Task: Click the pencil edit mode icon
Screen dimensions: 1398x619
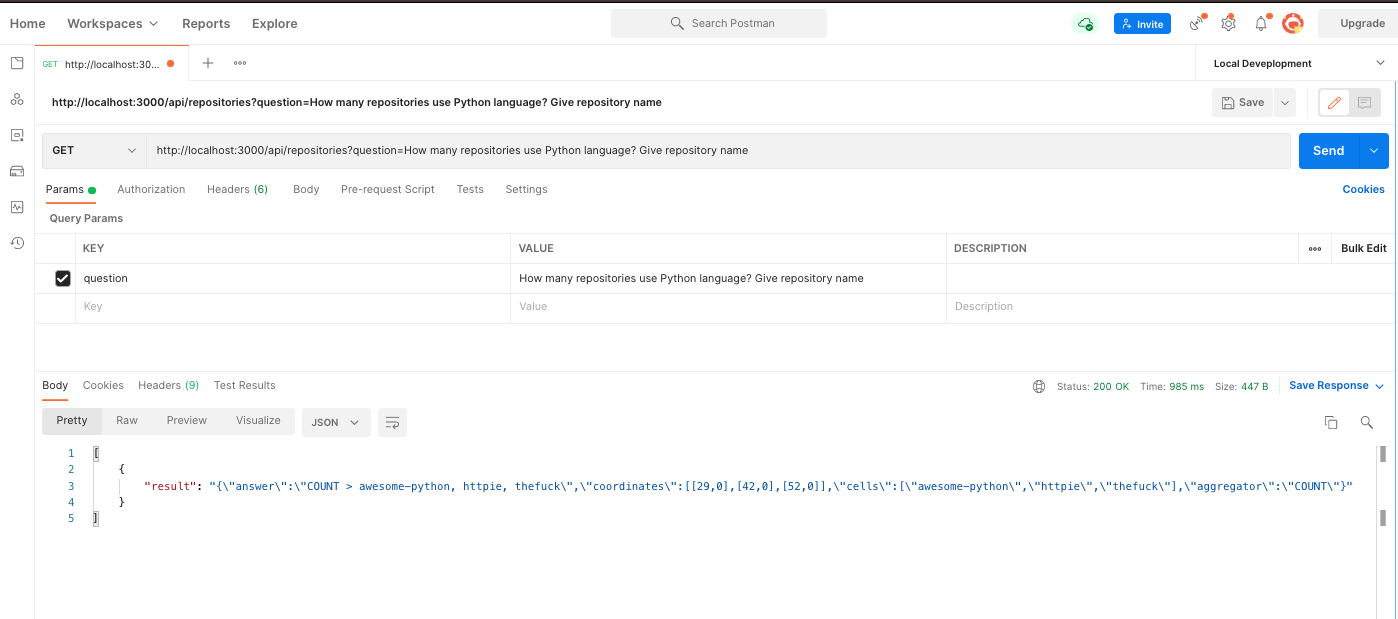Action: pyautogui.click(x=1334, y=102)
